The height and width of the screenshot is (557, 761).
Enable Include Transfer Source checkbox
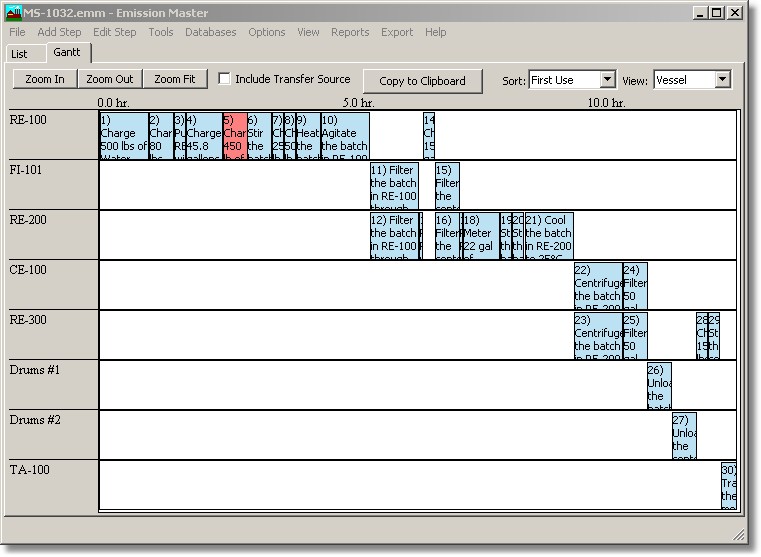click(224, 78)
